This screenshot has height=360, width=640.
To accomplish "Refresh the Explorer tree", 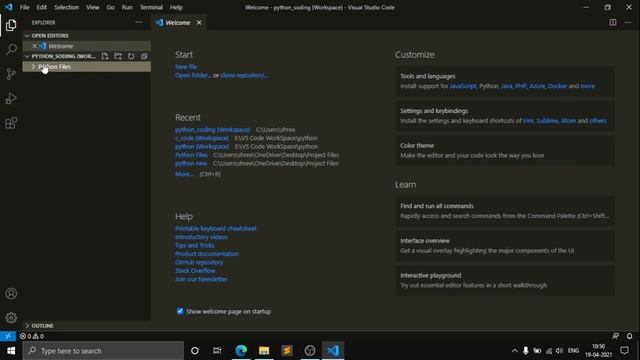I will [131, 56].
